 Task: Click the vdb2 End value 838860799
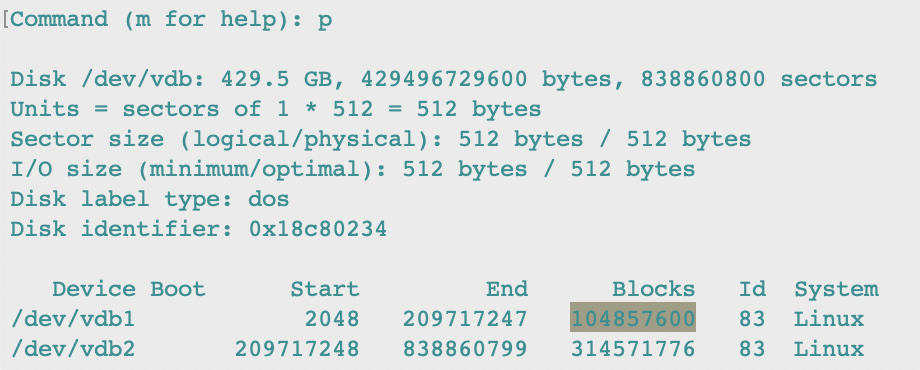(x=465, y=349)
